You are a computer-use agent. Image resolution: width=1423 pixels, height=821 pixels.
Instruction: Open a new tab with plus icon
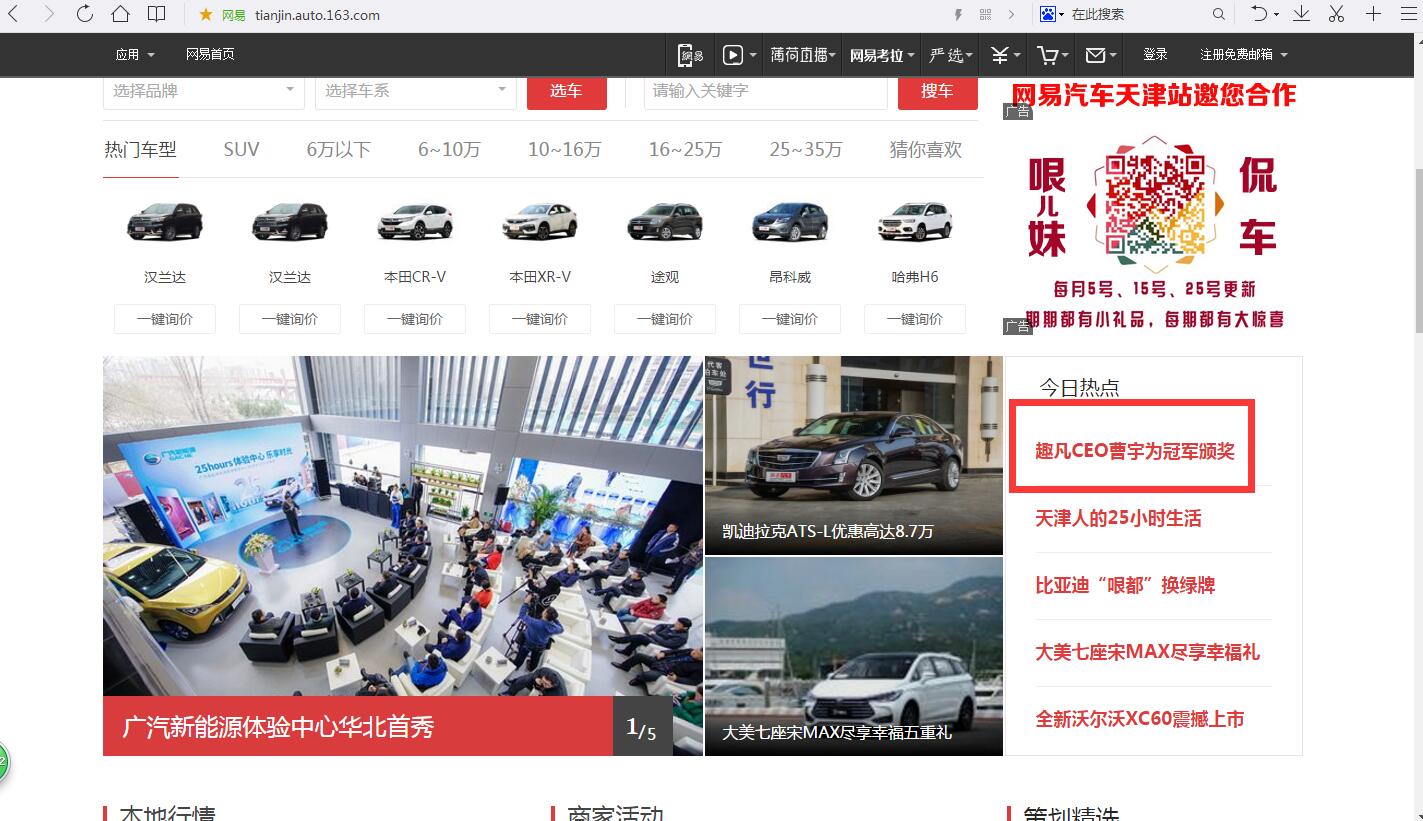1374,14
